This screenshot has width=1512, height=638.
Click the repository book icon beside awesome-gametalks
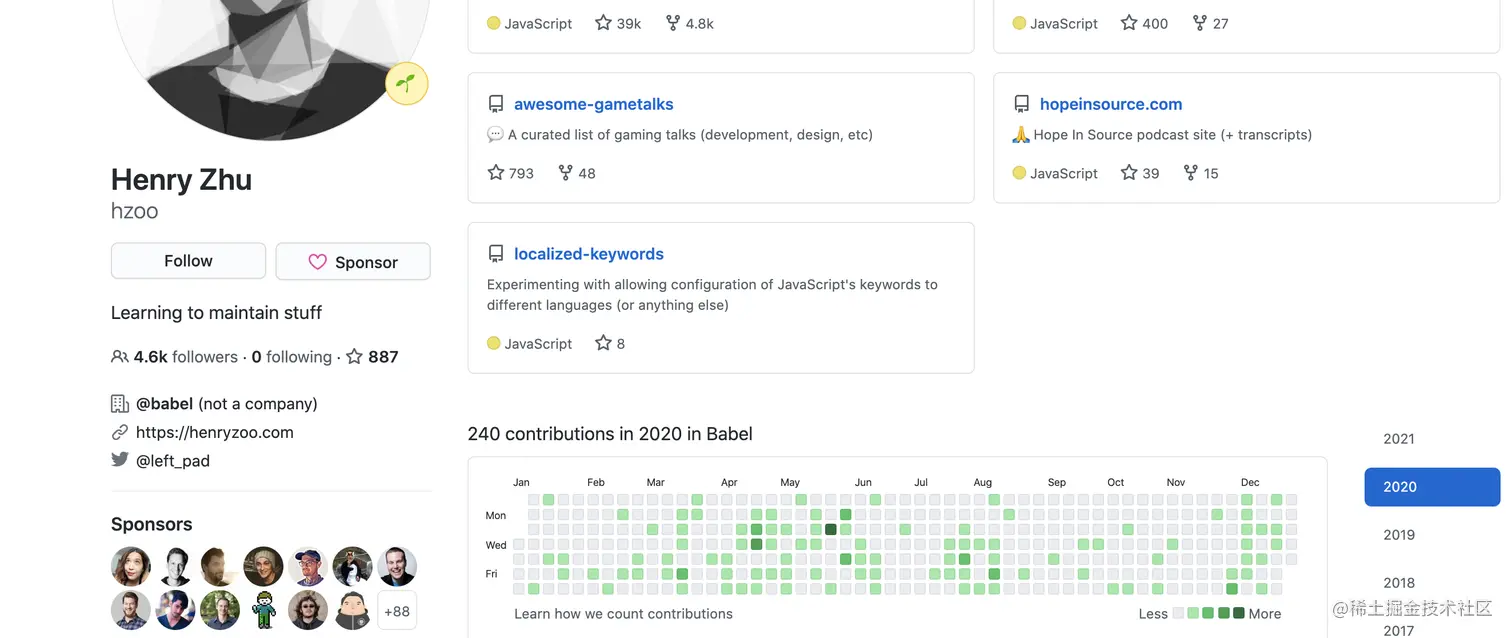[x=496, y=103]
